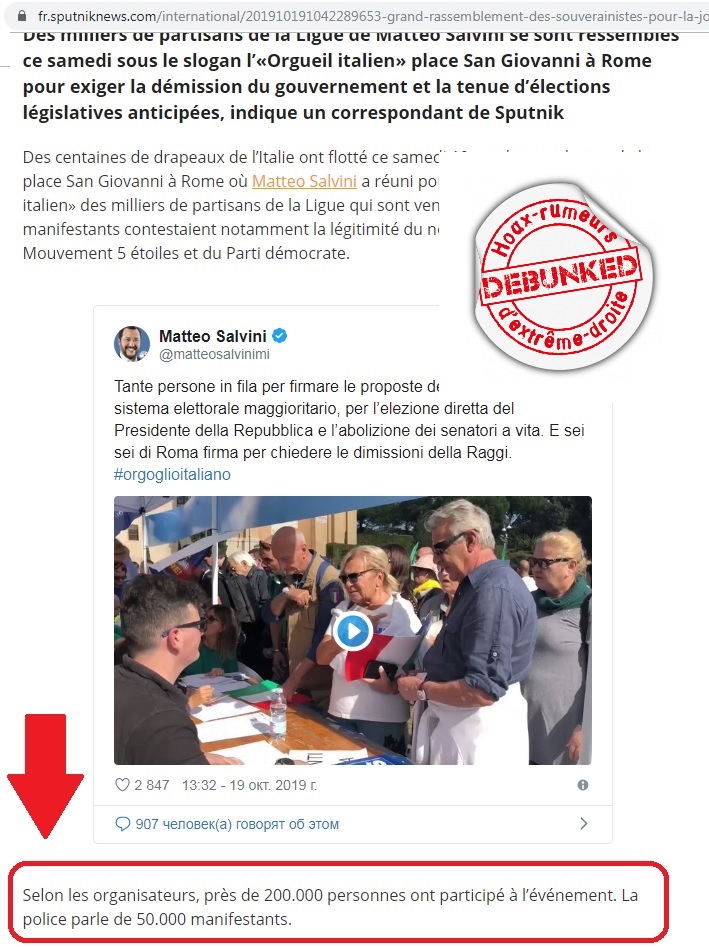Open the Matteo Salvini hyperlink in article
The image size is (709, 947).
click(304, 181)
